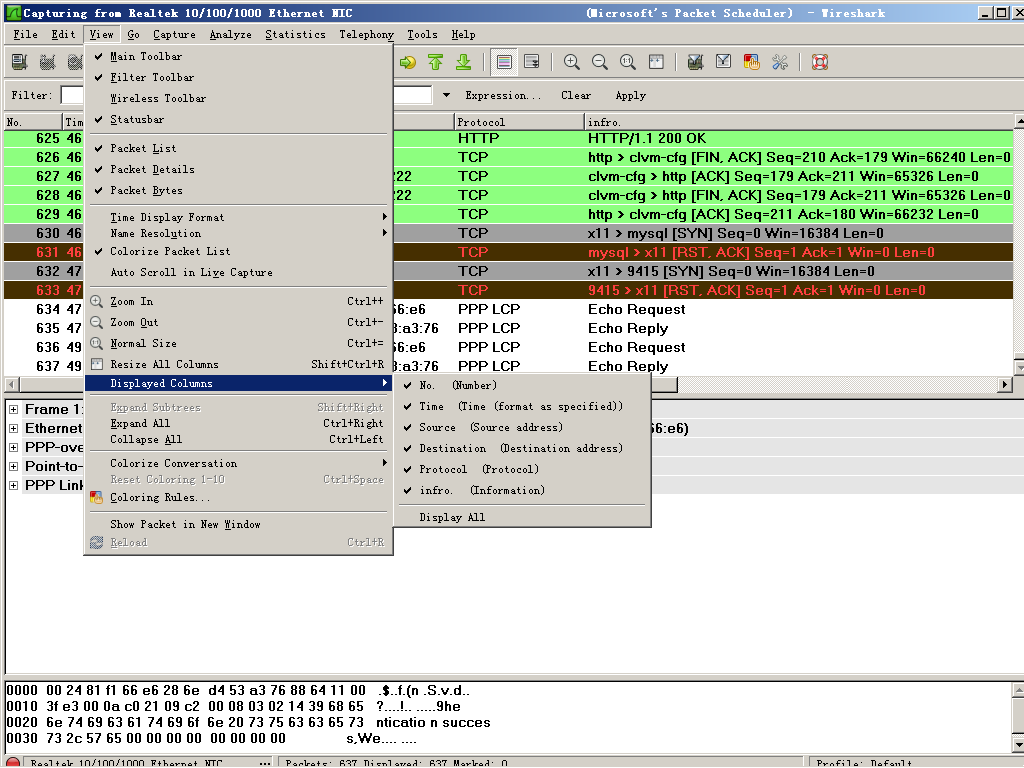Click the list interfaces toolbar icon

tap(20, 62)
